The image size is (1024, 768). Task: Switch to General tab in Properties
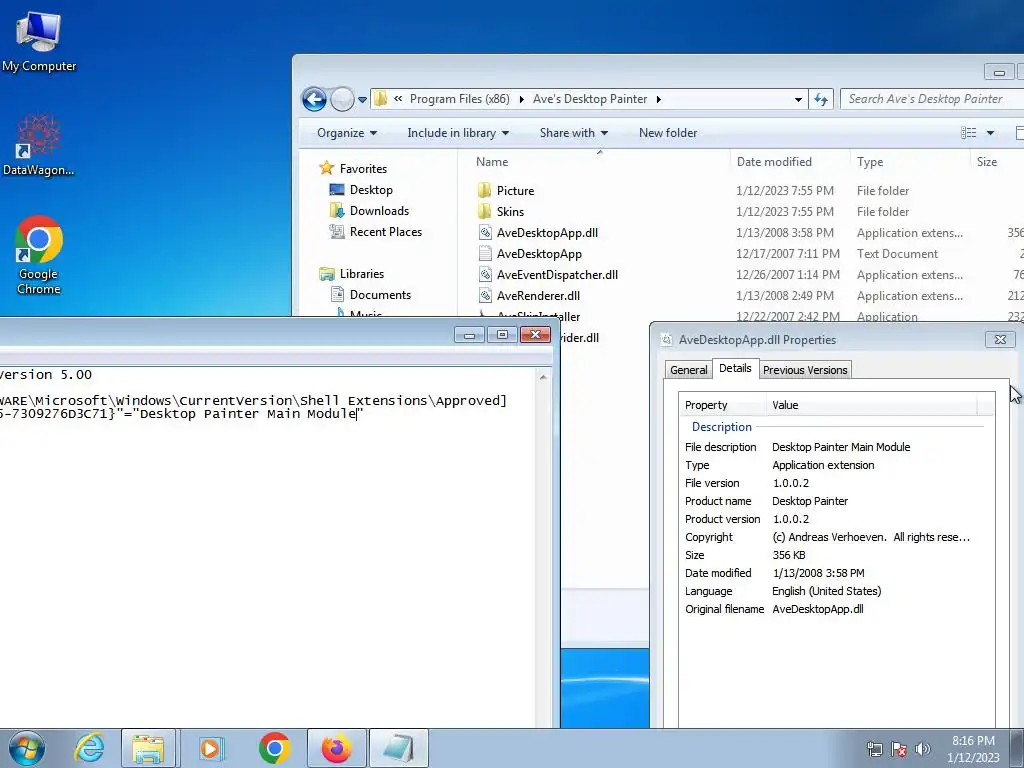[x=688, y=370]
